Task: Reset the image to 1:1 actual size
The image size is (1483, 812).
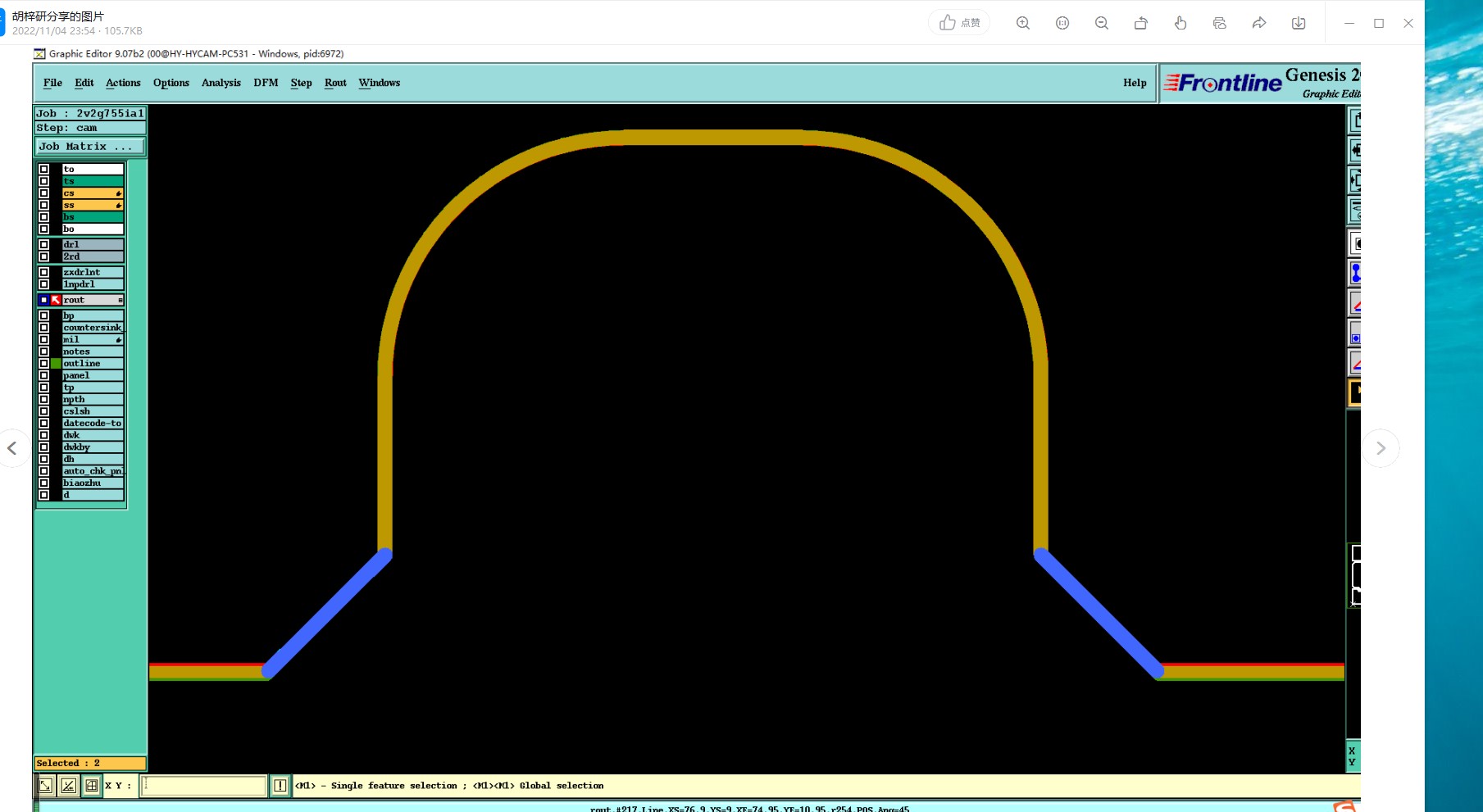Action: pyautogui.click(x=1062, y=23)
